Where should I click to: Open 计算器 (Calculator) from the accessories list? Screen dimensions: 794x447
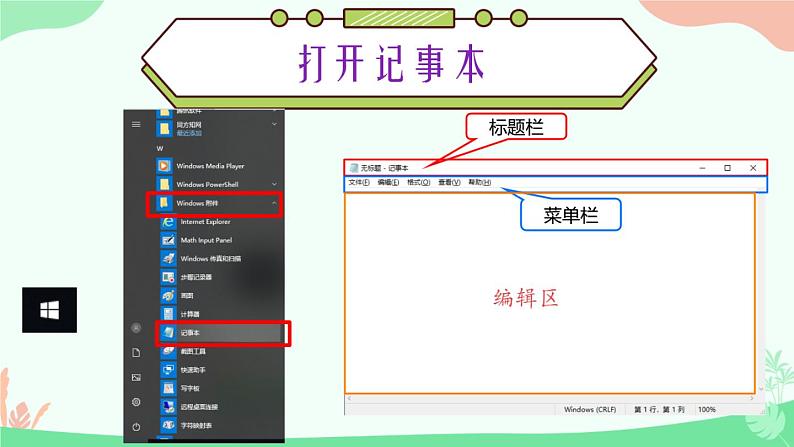click(190, 313)
